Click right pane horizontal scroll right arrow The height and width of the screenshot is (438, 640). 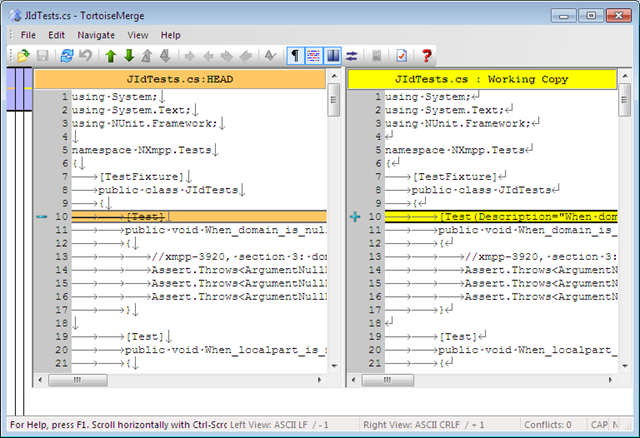pos(610,380)
